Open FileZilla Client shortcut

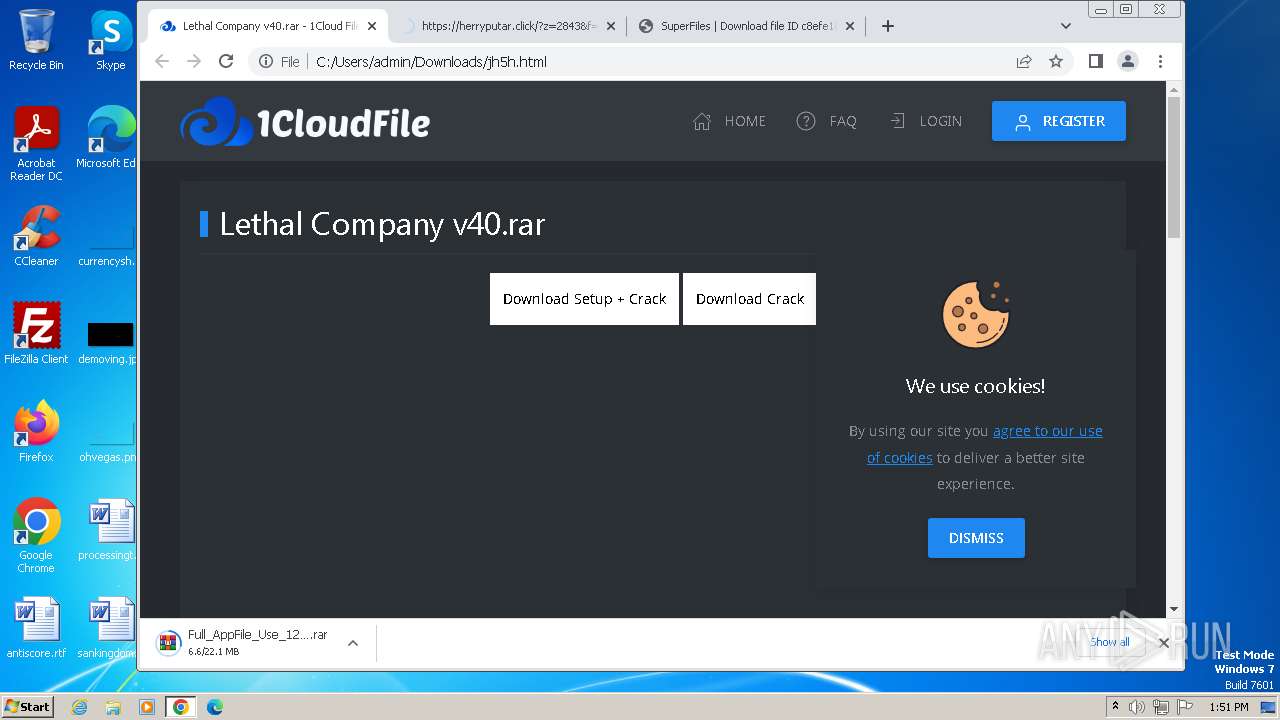[36, 334]
